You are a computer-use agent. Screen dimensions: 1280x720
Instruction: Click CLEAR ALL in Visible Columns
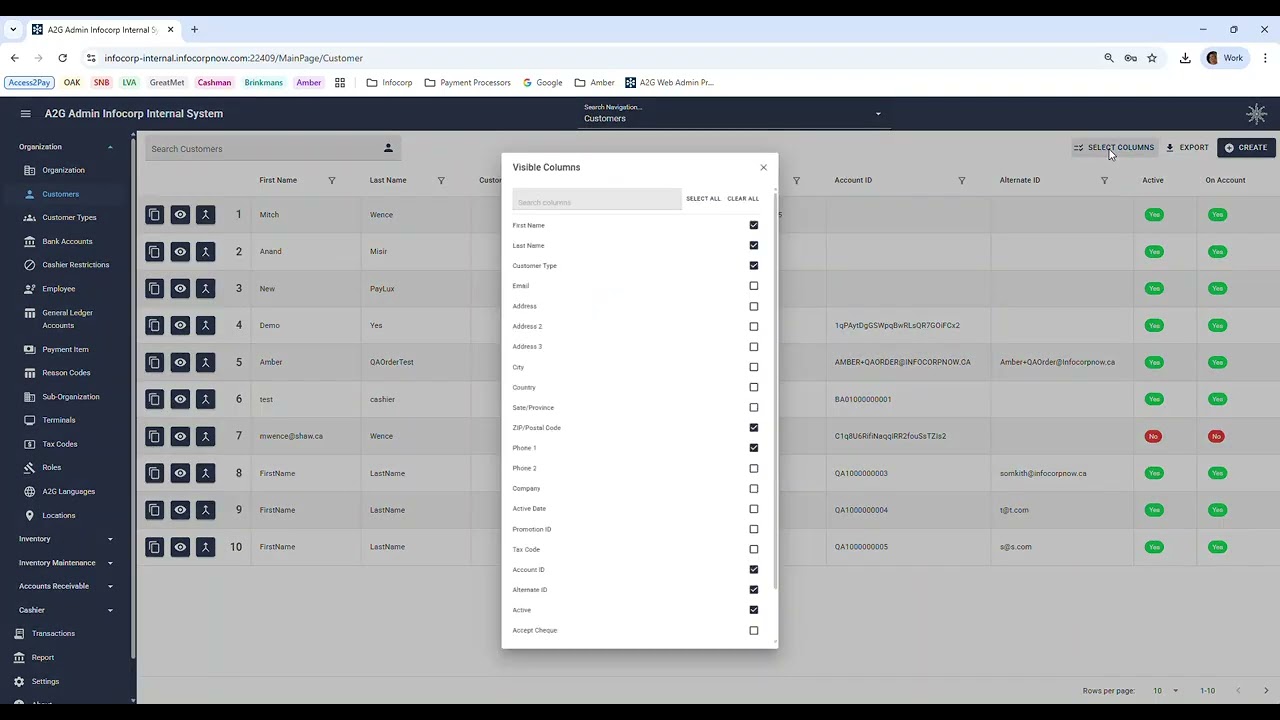(743, 199)
